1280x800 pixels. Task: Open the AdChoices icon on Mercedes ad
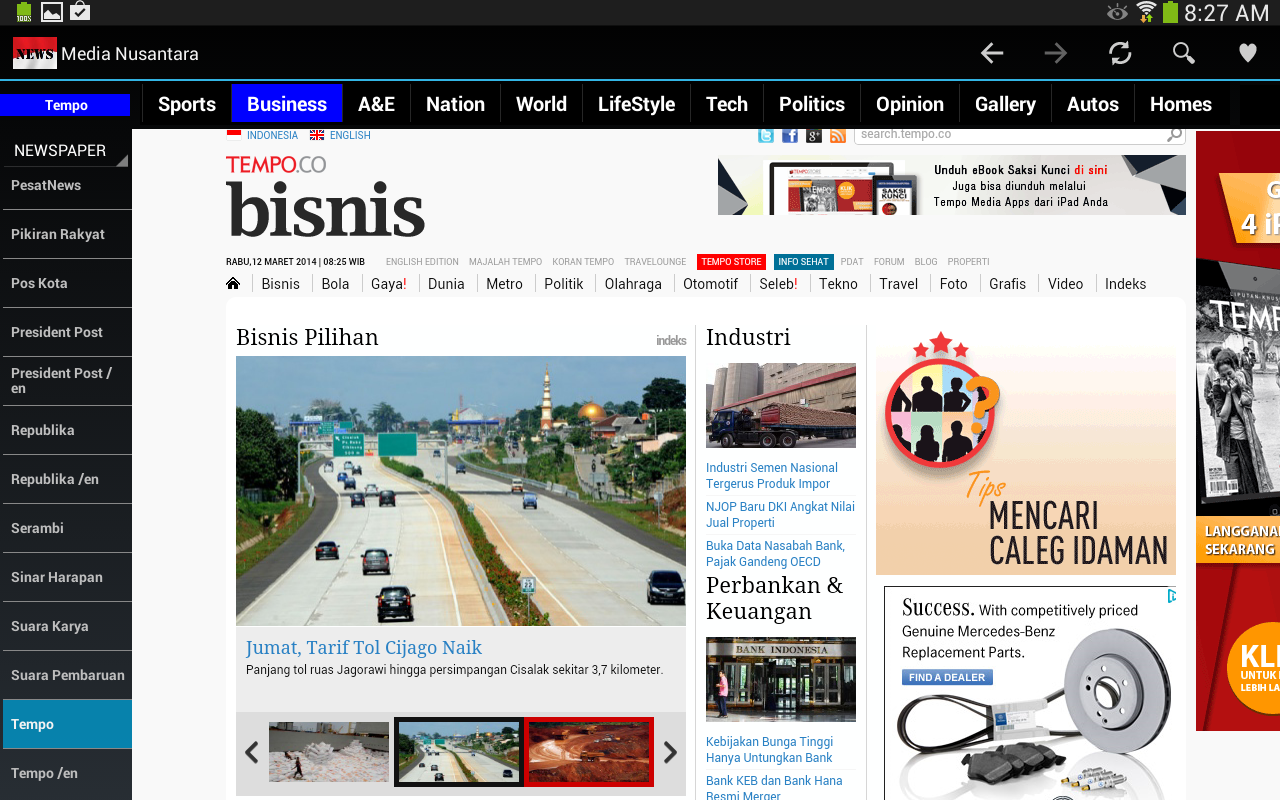coord(1172,596)
